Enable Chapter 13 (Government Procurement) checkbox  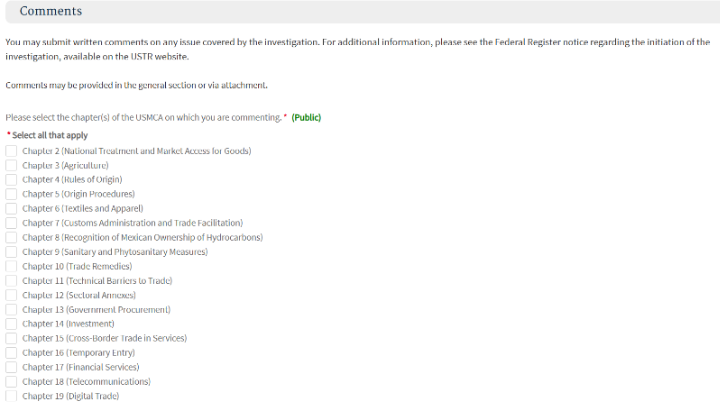pyautogui.click(x=11, y=310)
